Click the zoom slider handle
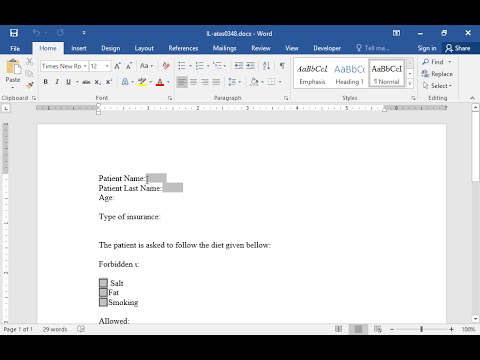 click(422, 329)
